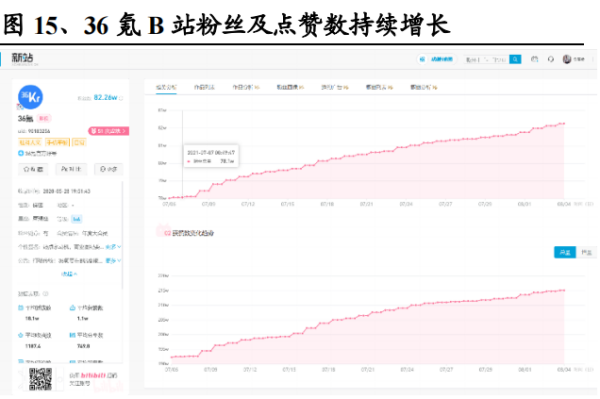Viewport: 600px width, 399px height.
Task: Click the third orange tag under the uid
Action: [x=79, y=143]
